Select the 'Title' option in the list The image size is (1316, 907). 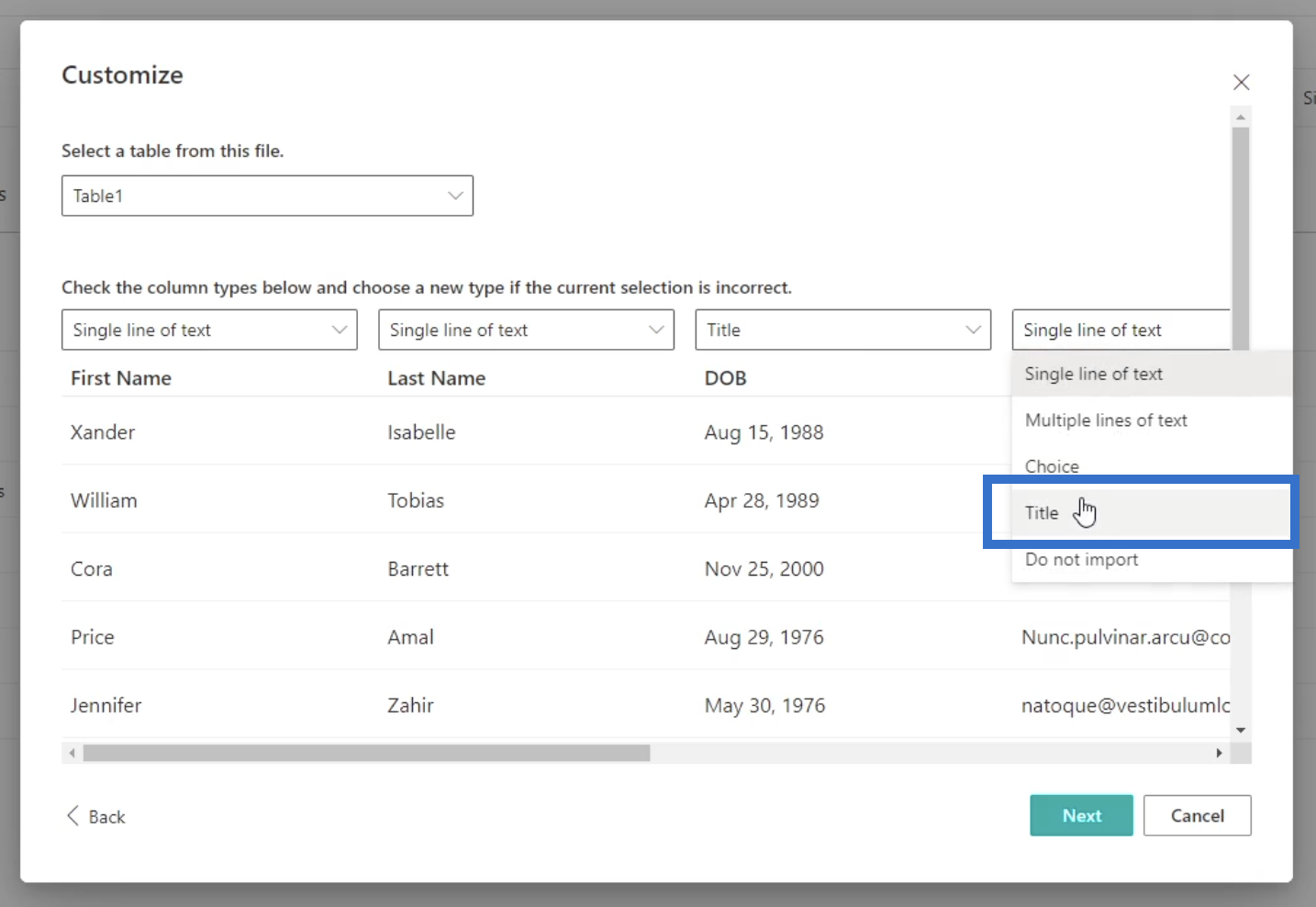(x=1042, y=513)
